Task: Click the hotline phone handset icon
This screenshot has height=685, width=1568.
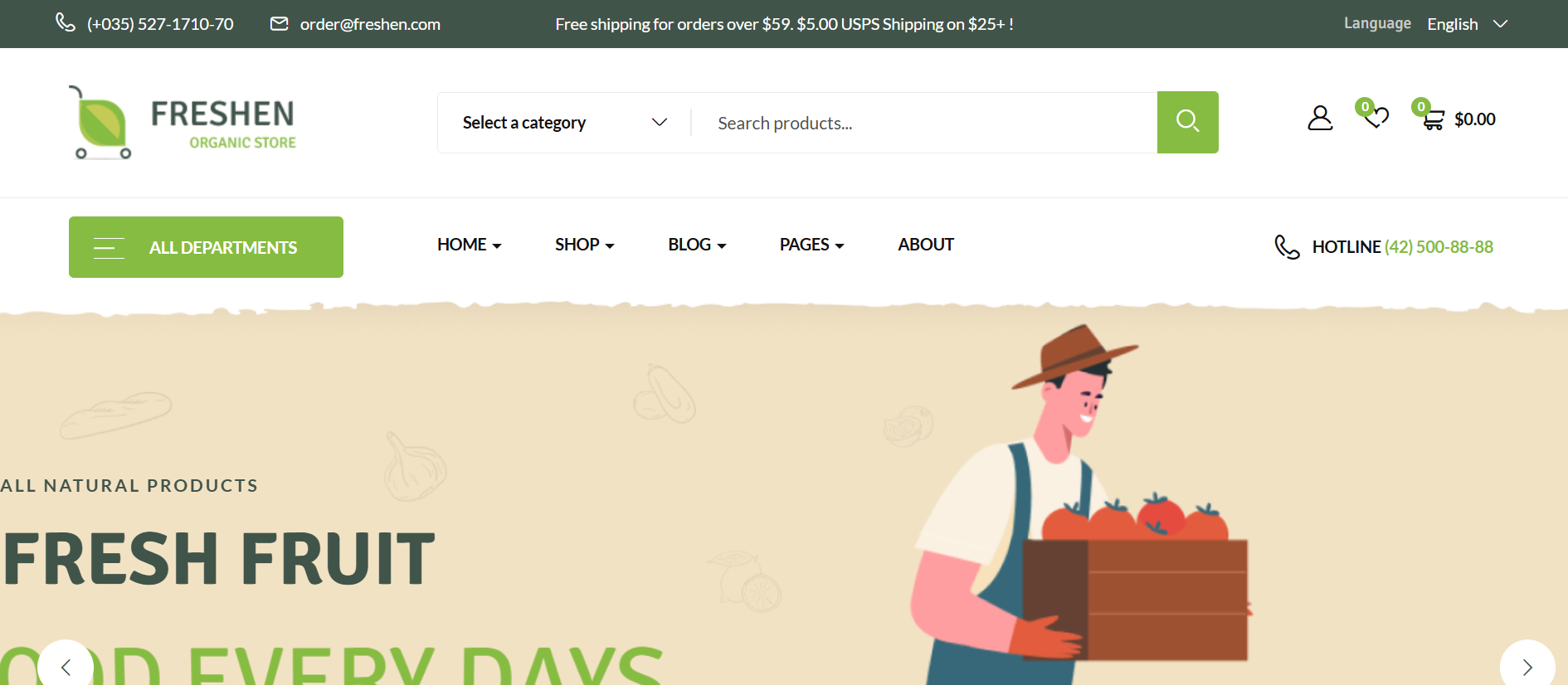Action: coord(1287,247)
